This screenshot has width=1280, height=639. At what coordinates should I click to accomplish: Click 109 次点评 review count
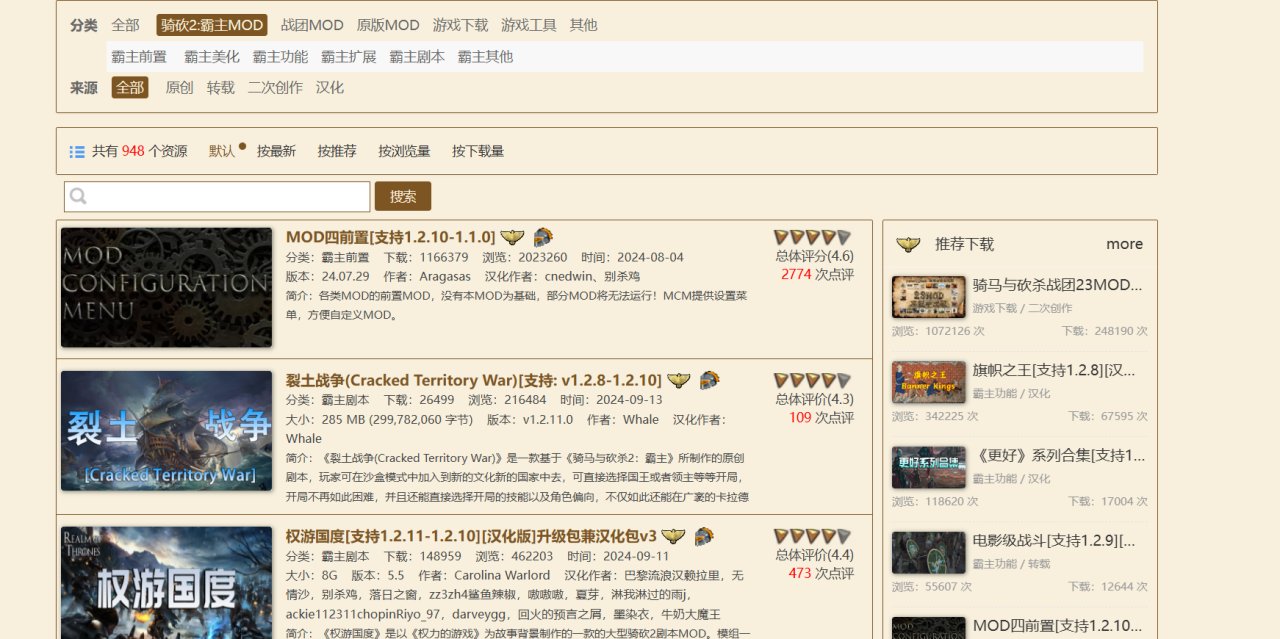821,417
